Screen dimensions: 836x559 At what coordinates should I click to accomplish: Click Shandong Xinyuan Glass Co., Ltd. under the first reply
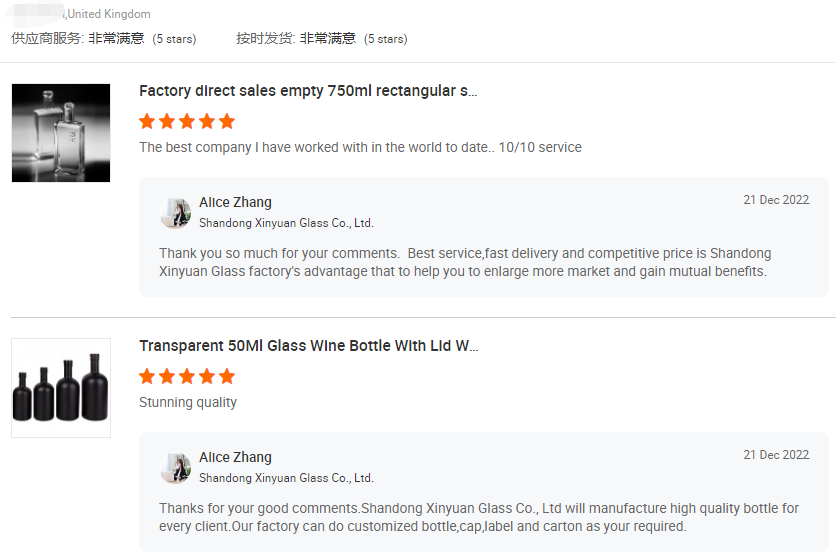[x=286, y=223]
